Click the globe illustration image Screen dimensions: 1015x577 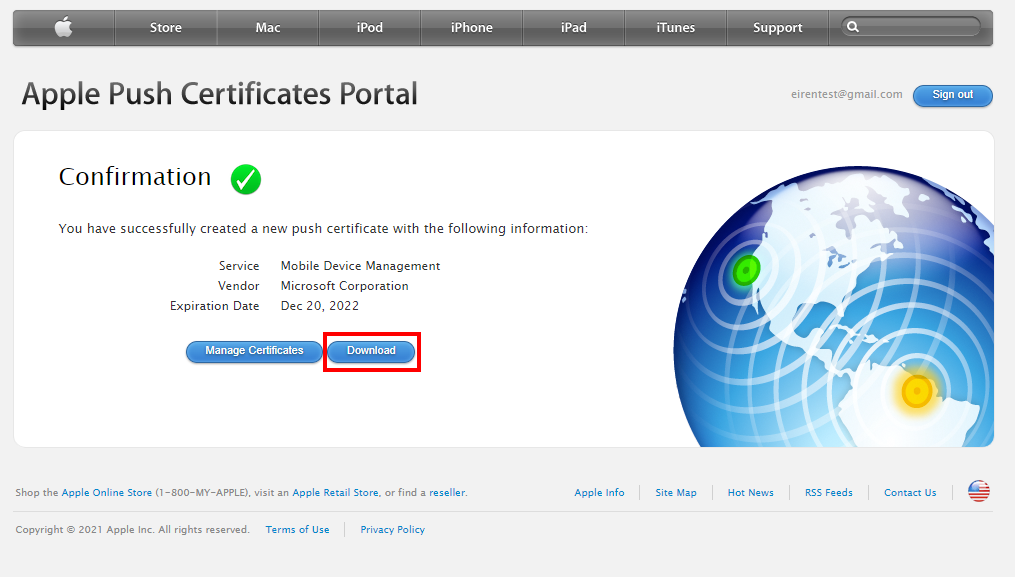point(834,306)
